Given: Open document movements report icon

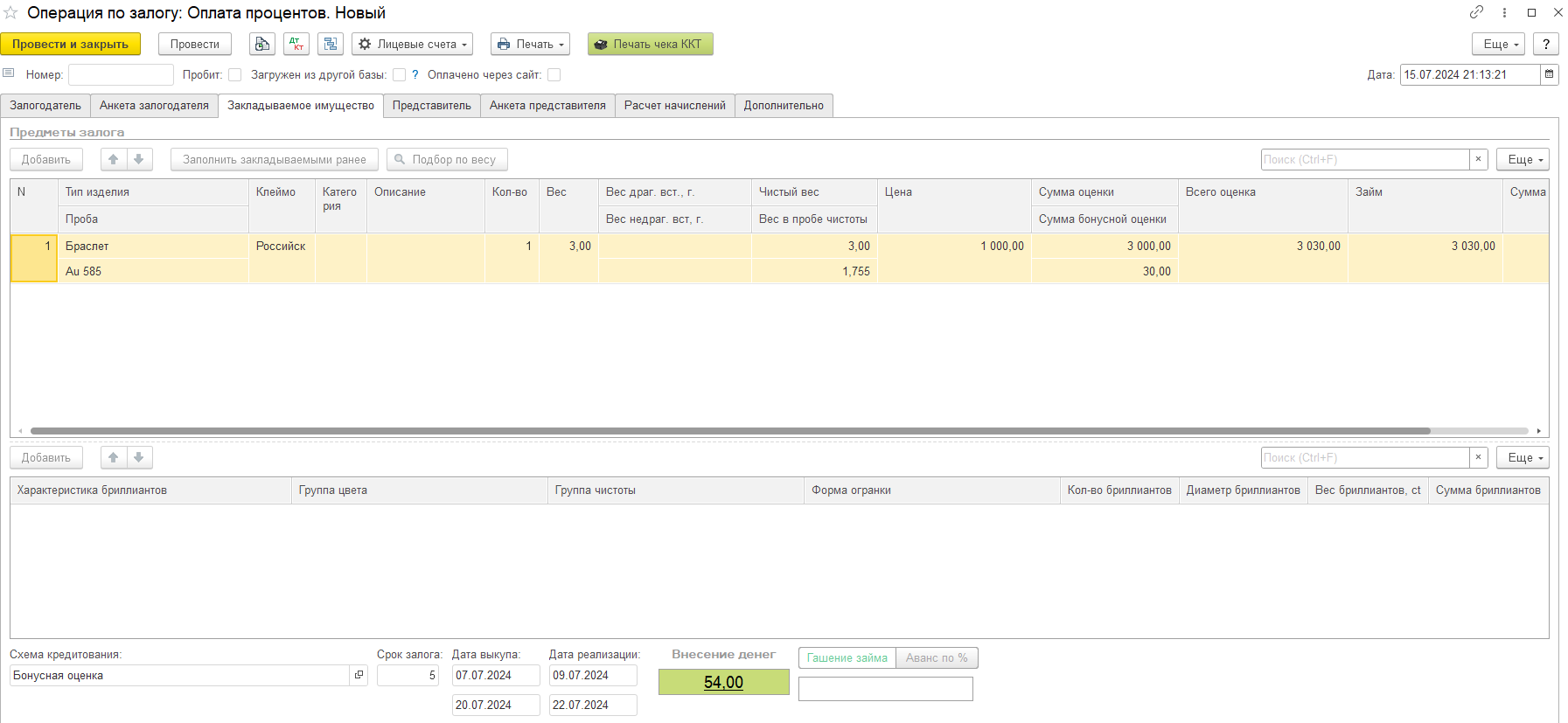Looking at the screenshot, I should [x=262, y=44].
